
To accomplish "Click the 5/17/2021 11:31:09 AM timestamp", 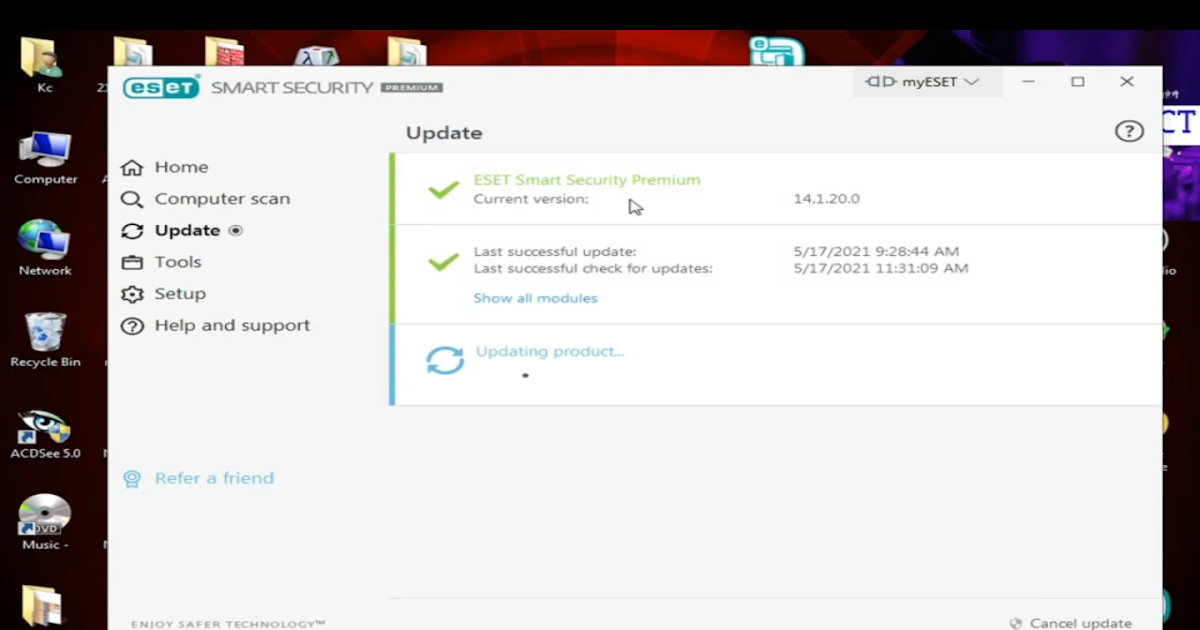I will click(x=881, y=268).
